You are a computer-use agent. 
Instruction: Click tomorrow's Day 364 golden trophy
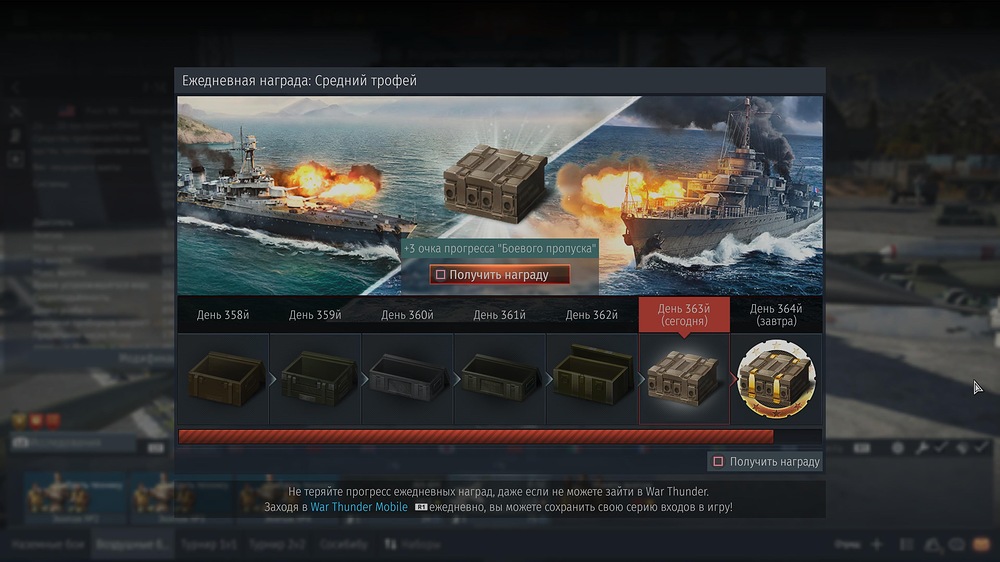pyautogui.click(x=776, y=379)
